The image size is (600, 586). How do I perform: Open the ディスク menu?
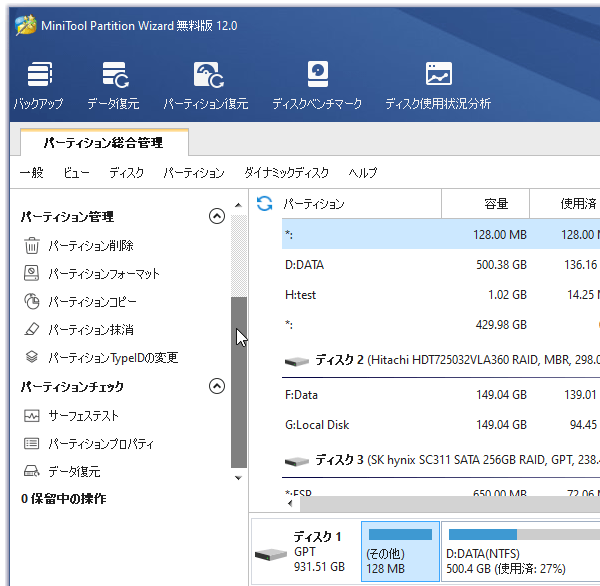127,173
